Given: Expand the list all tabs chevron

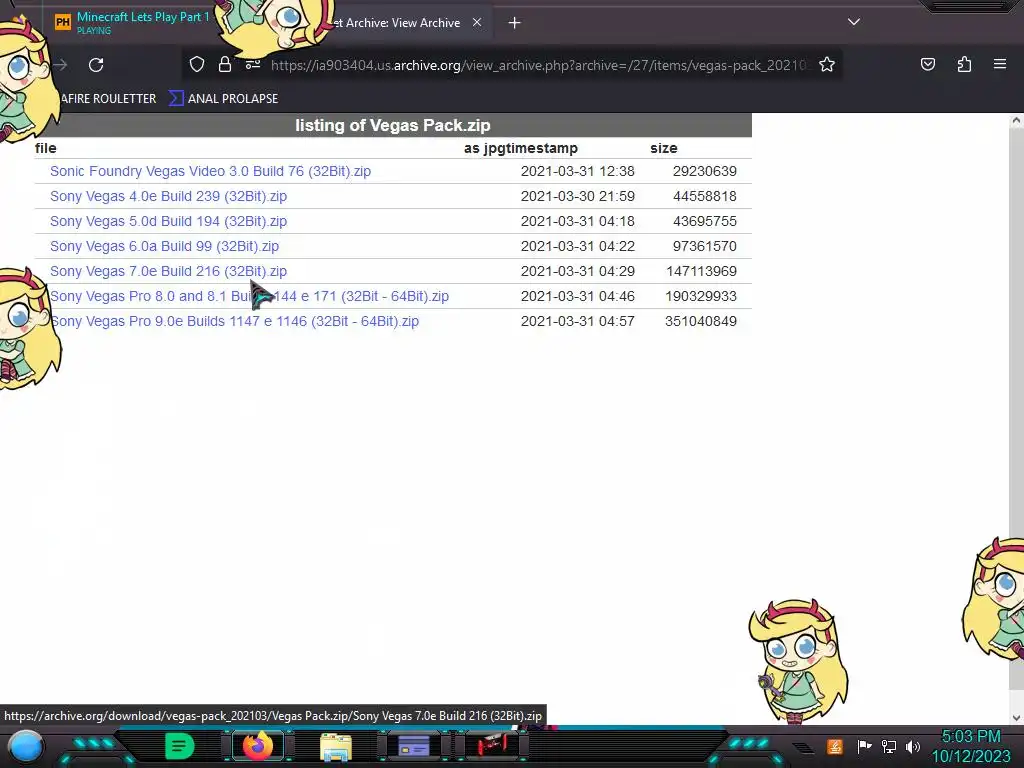Looking at the screenshot, I should coord(854,22).
